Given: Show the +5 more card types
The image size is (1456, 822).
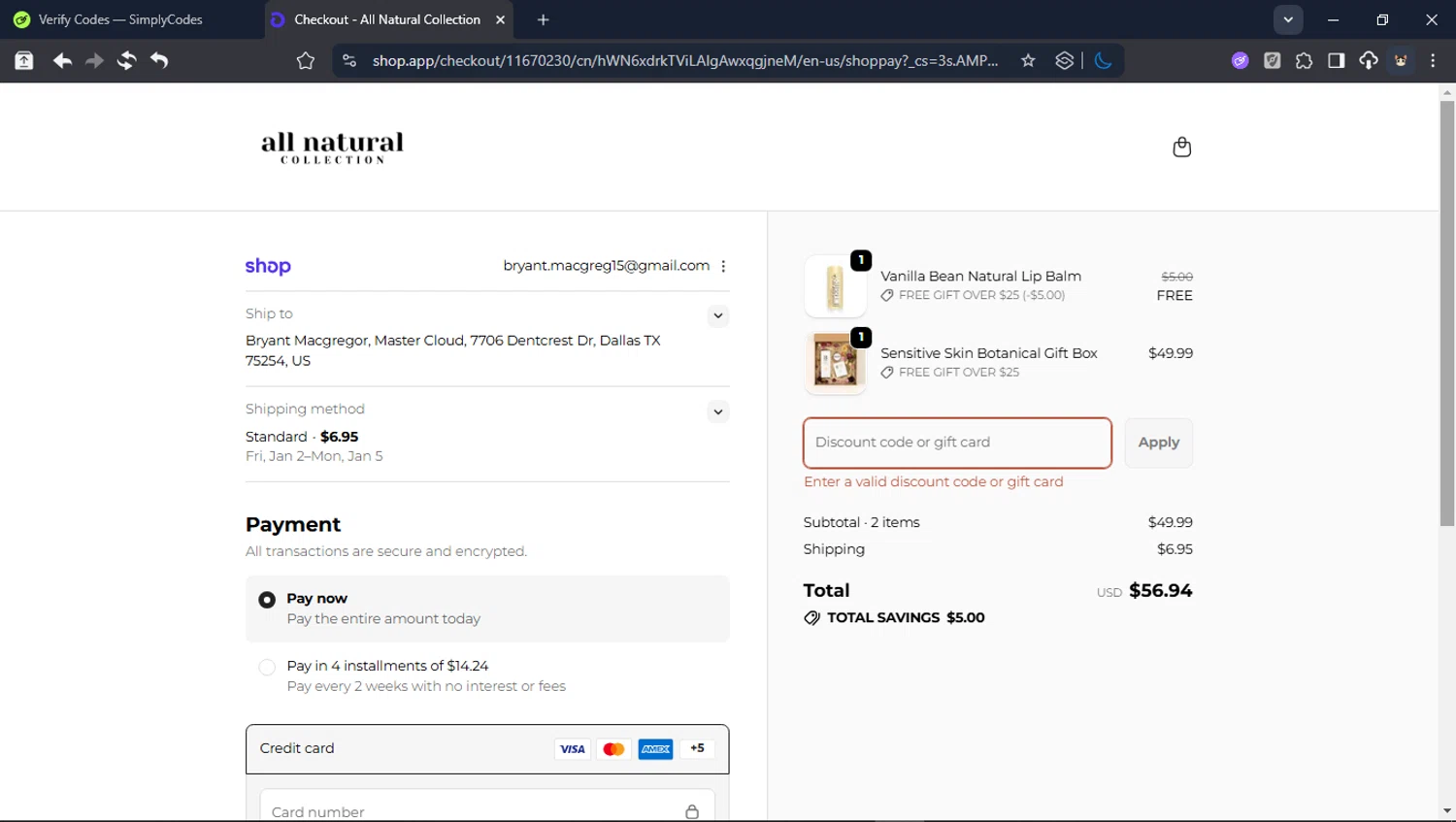Looking at the screenshot, I should pos(697,748).
